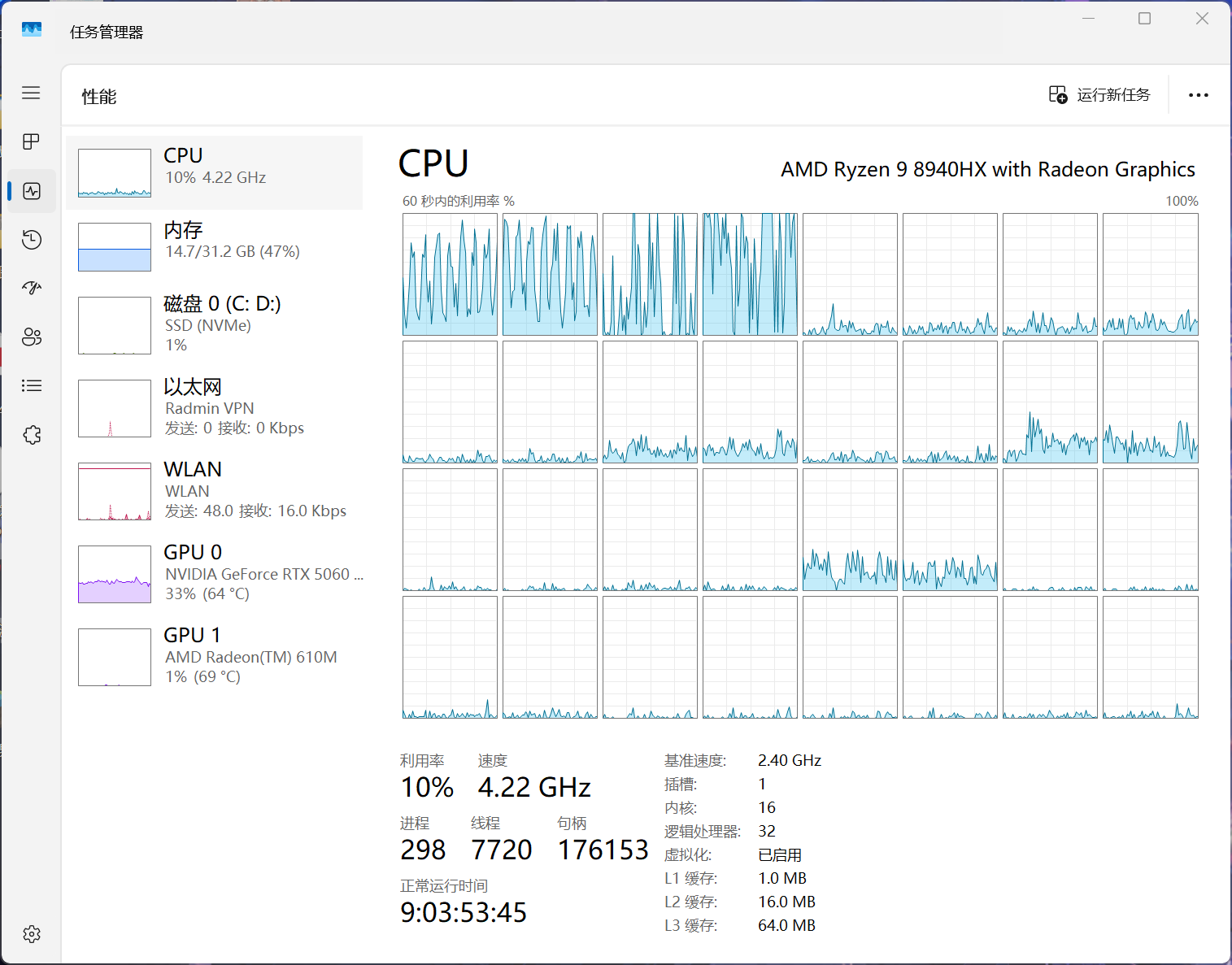Select the CPU performance item
The height and width of the screenshot is (965, 1232).
(215, 172)
